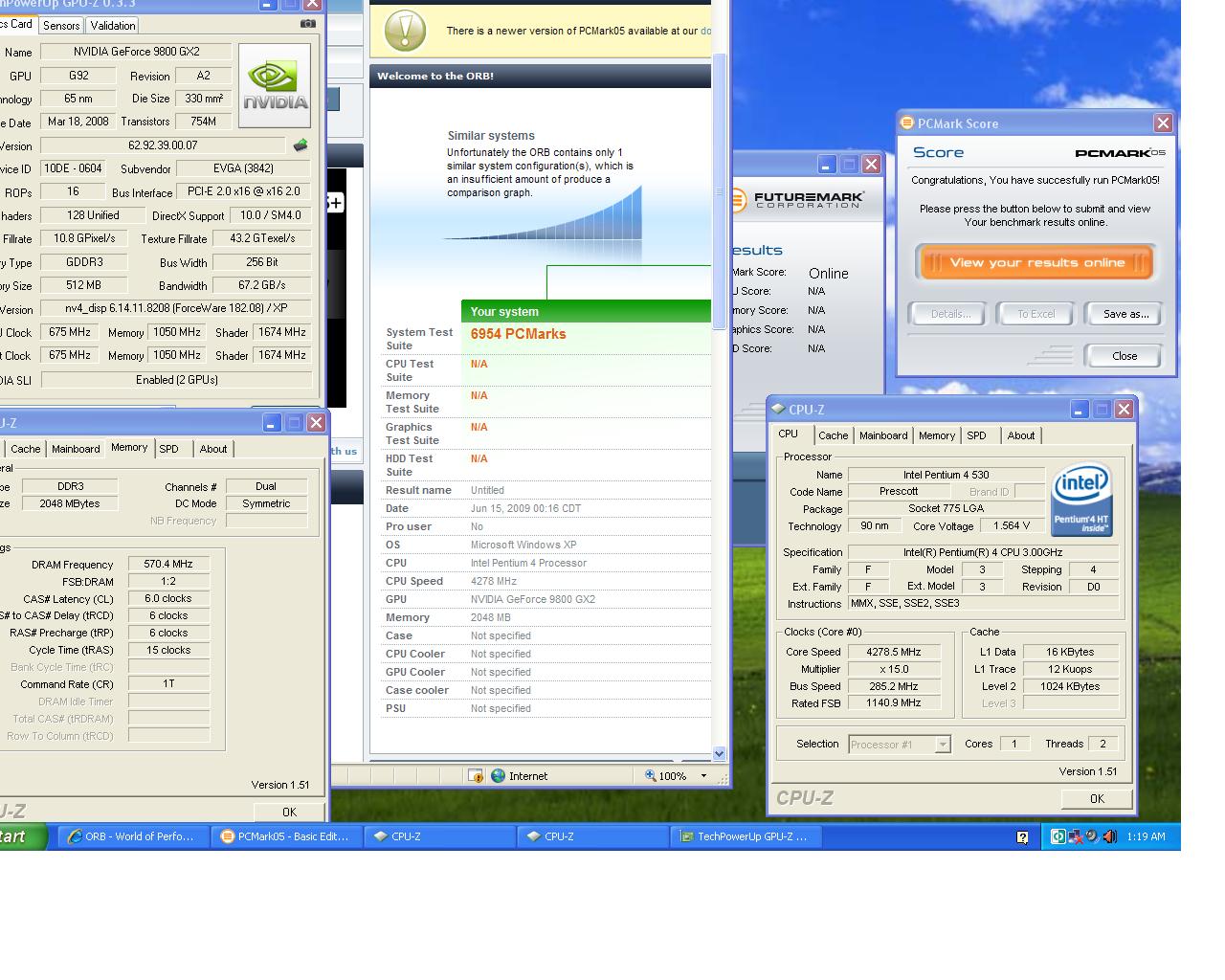
Task: Click the browser vertical scrollbar down arrow
Action: coord(720,753)
